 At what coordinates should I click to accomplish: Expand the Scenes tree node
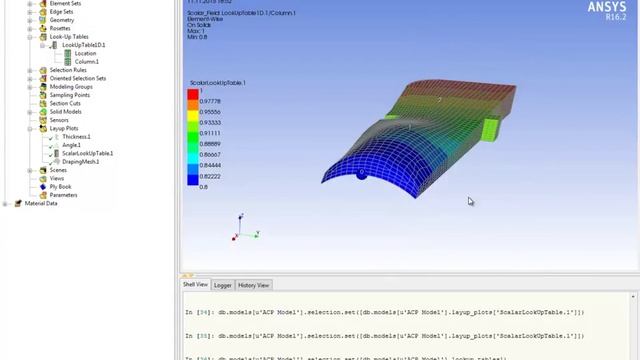[30, 170]
